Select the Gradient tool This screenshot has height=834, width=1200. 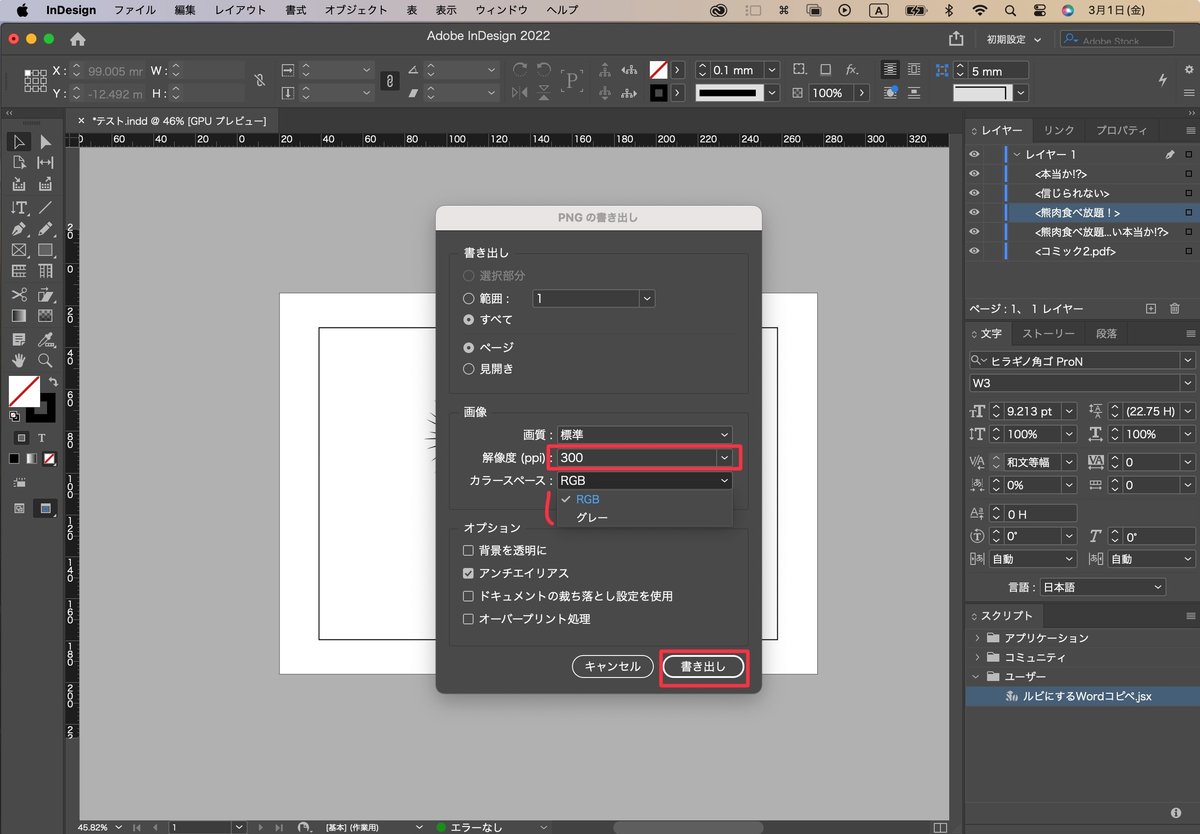click(18, 314)
